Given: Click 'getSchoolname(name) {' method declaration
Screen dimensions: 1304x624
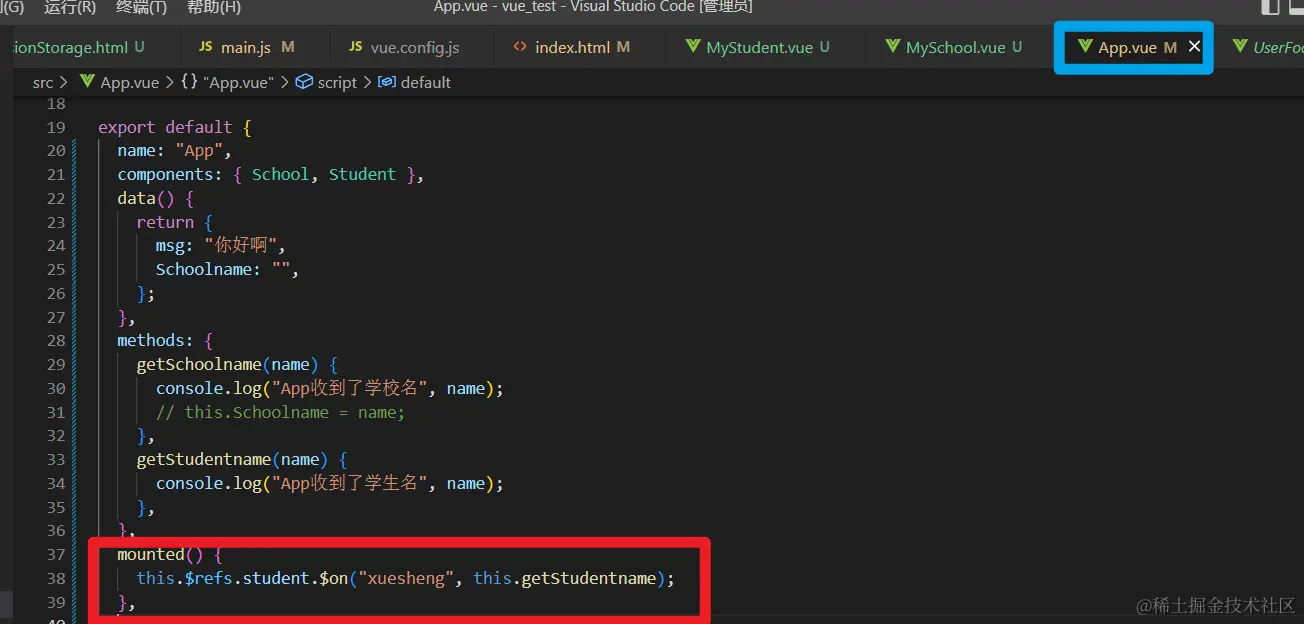Looking at the screenshot, I should (x=237, y=364).
